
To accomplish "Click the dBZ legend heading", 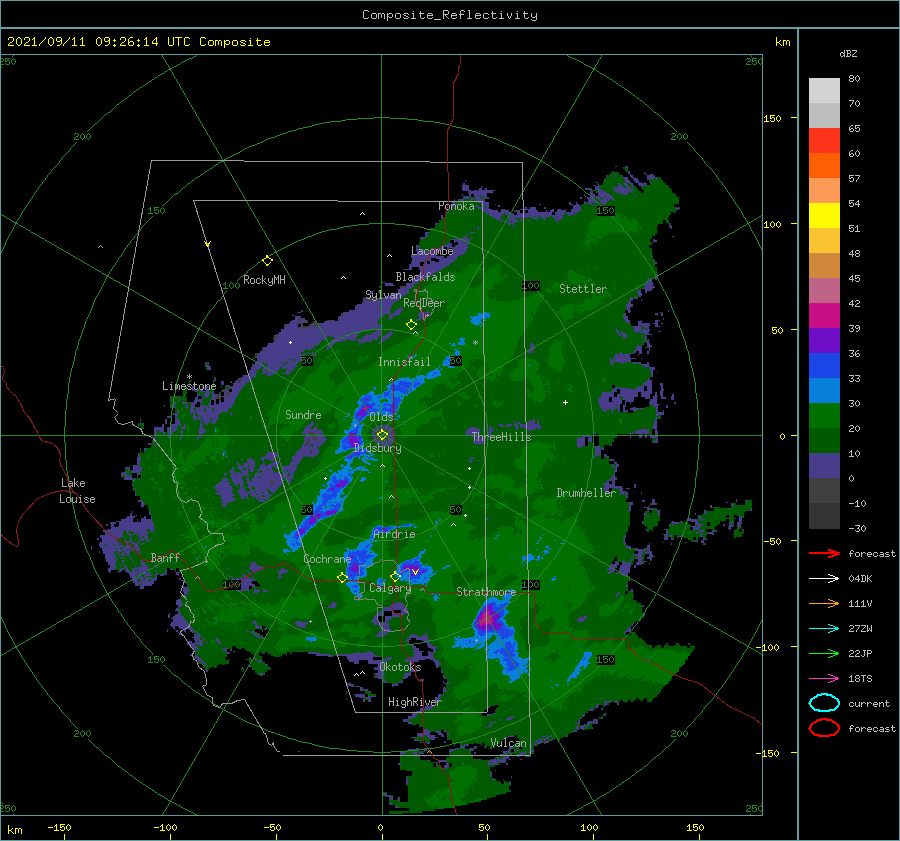I will pyautogui.click(x=848, y=53).
